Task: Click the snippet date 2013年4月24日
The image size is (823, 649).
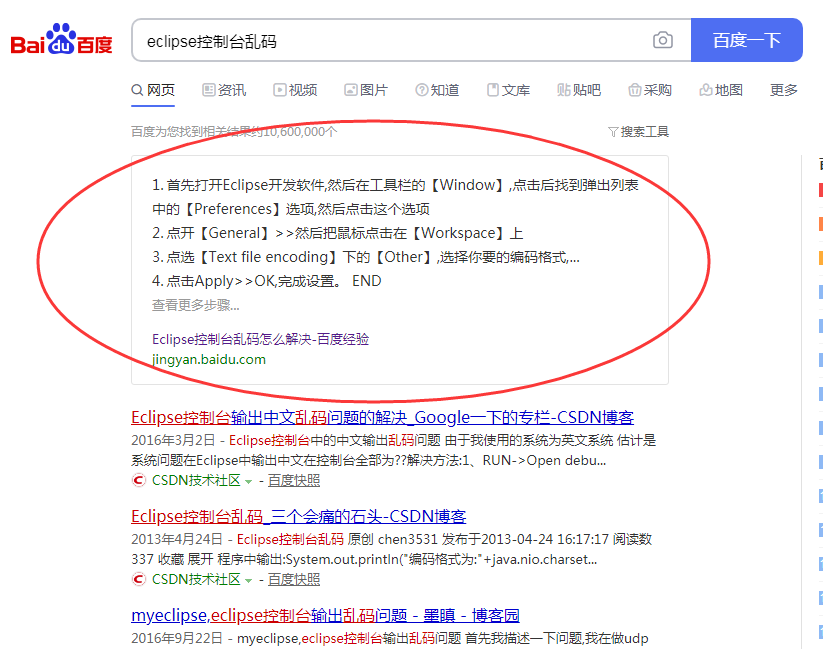Action: coord(177,540)
